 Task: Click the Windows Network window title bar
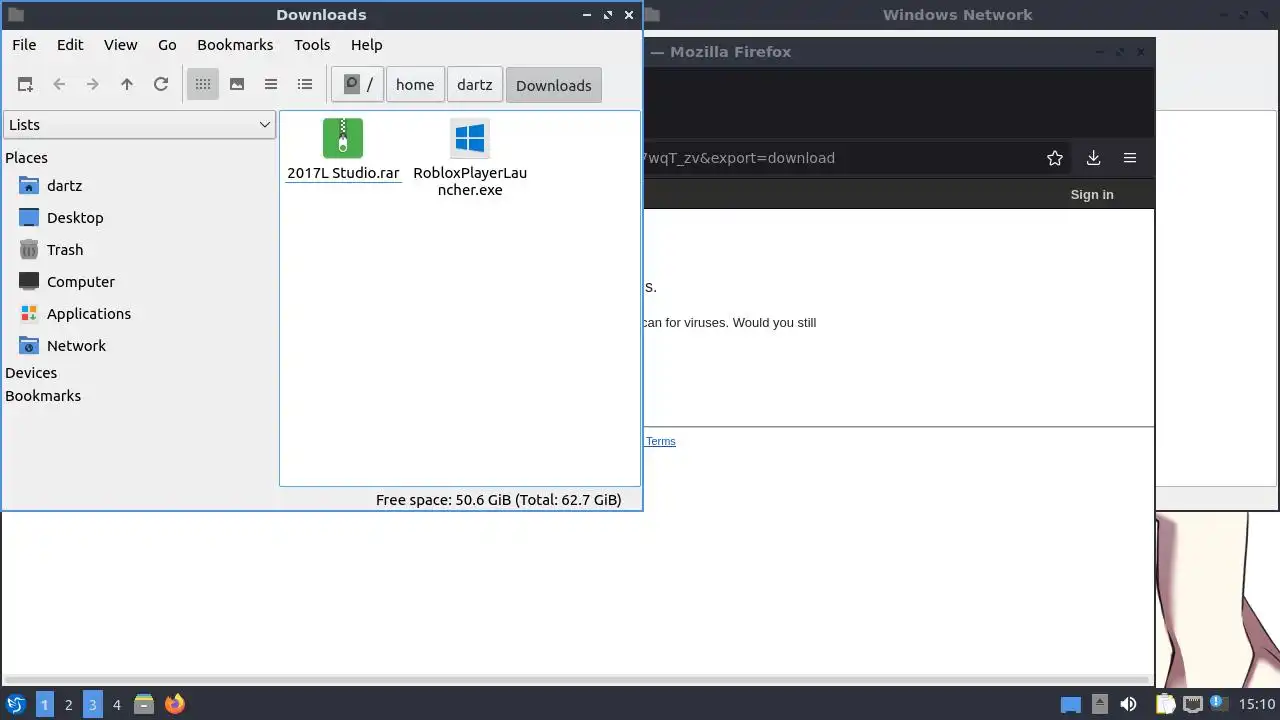tap(957, 15)
